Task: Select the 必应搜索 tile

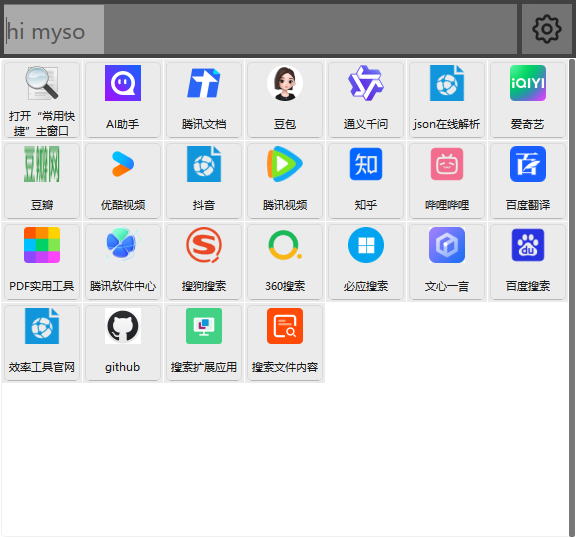Action: 366,262
